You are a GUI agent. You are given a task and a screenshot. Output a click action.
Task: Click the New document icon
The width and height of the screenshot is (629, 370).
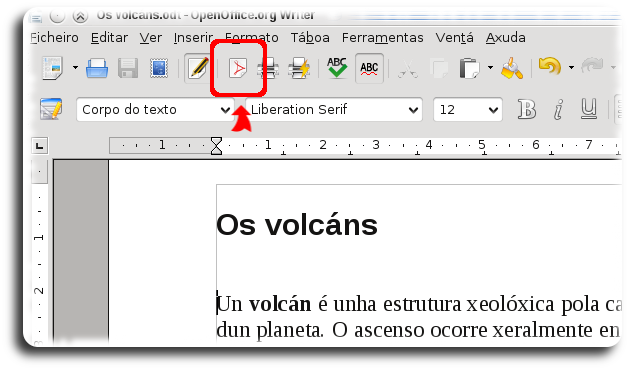click(x=53, y=68)
